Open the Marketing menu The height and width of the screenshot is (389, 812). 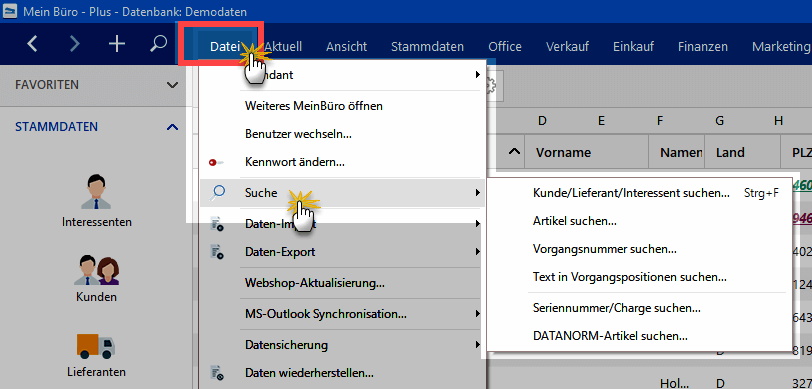781,47
